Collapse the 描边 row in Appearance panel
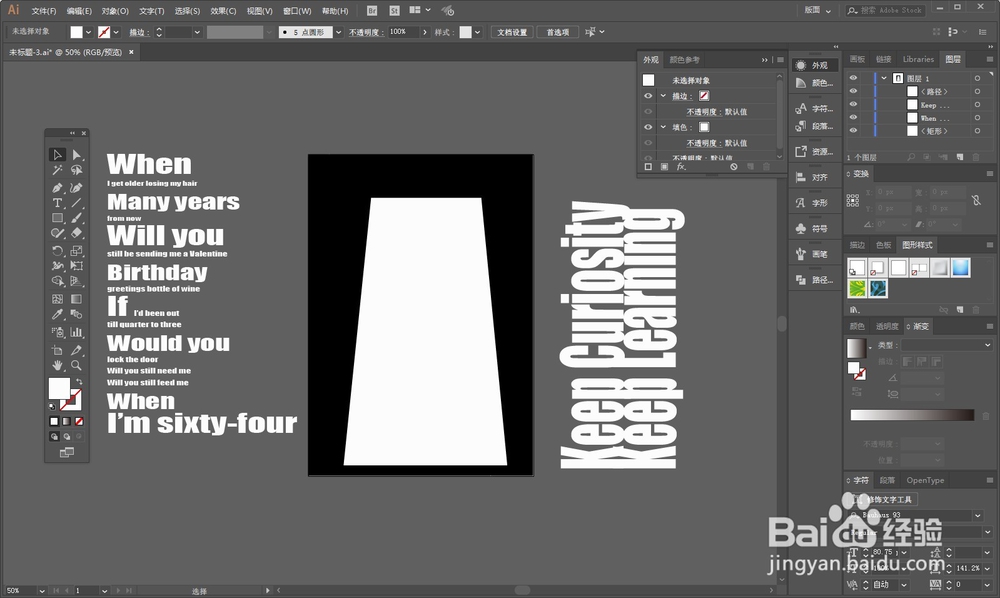 tap(663, 96)
